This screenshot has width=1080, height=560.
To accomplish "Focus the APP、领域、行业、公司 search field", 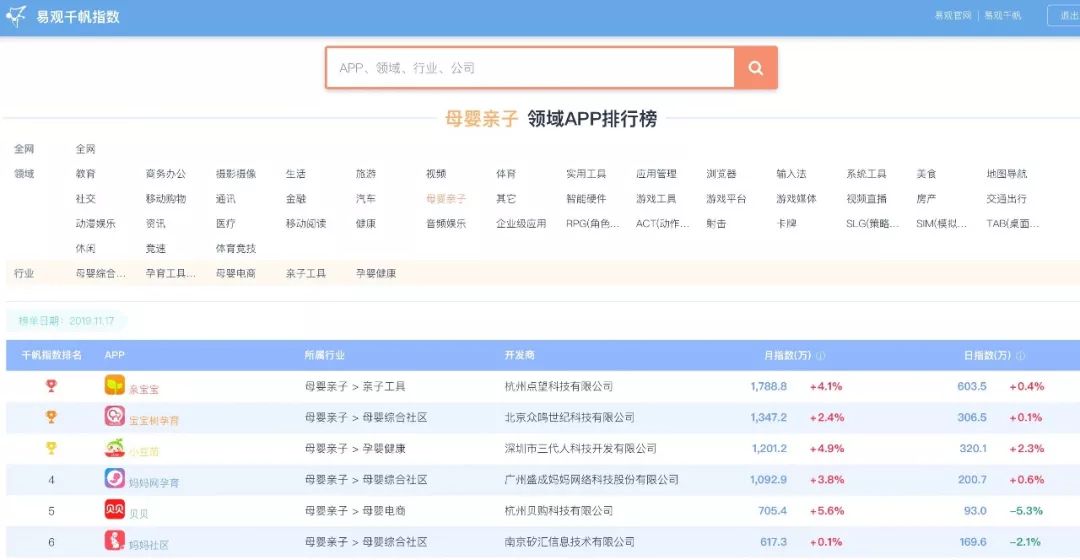I will 530,68.
